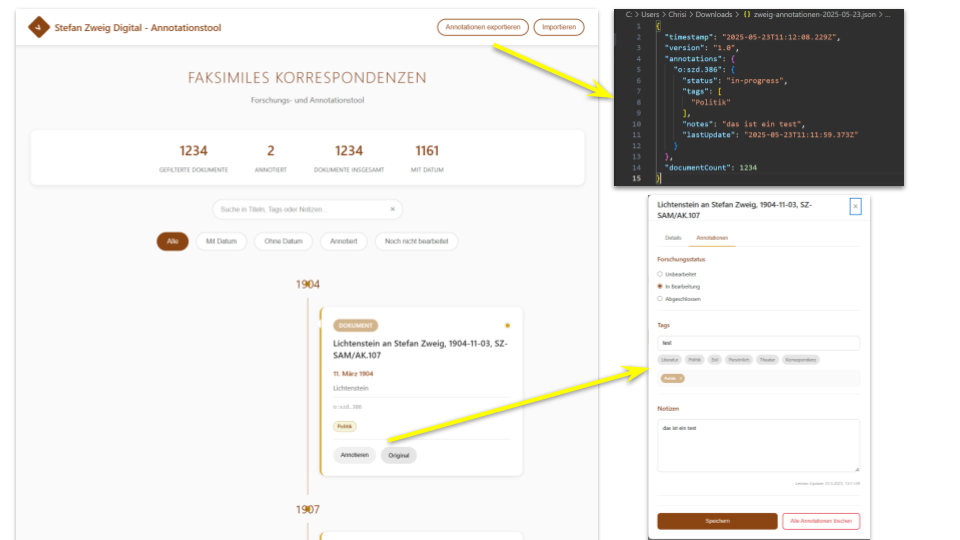
Task: Click the 'Gefilterte Dokumente' stat 1234
Action: pyautogui.click(x=193, y=151)
